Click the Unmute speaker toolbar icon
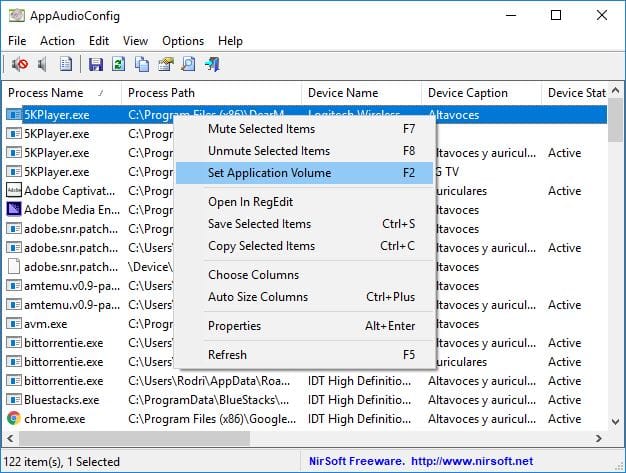 pos(42,64)
